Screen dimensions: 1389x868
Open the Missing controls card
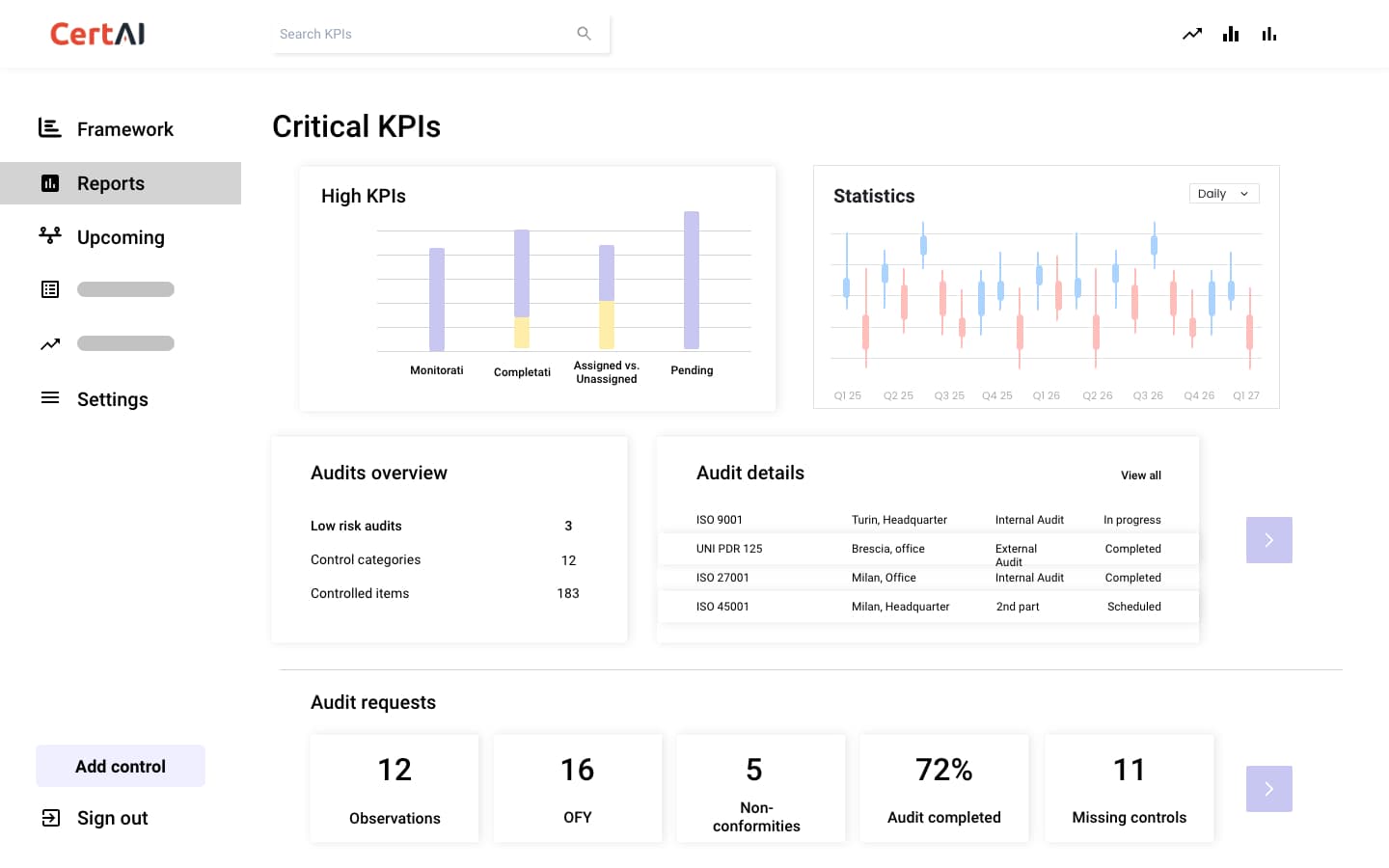tap(1129, 789)
